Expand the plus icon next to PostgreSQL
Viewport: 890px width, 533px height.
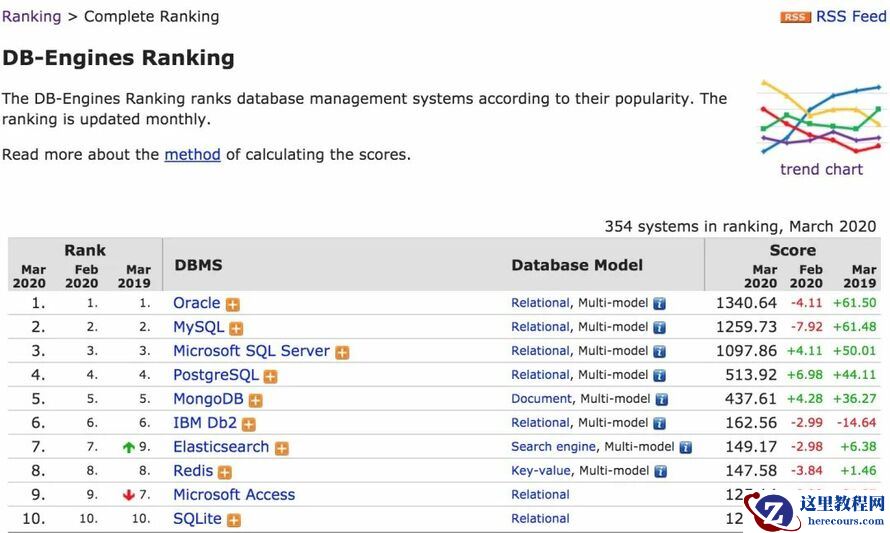coord(270,376)
